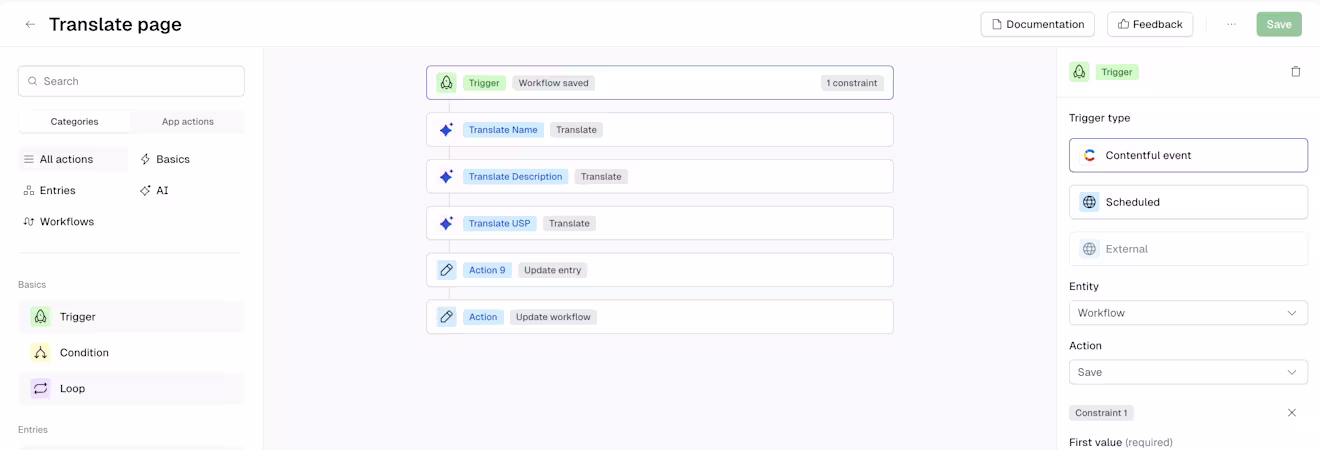Image resolution: width=1320 pixels, height=450 pixels.
Task: Select the Translate USP step card
Action: pos(660,223)
